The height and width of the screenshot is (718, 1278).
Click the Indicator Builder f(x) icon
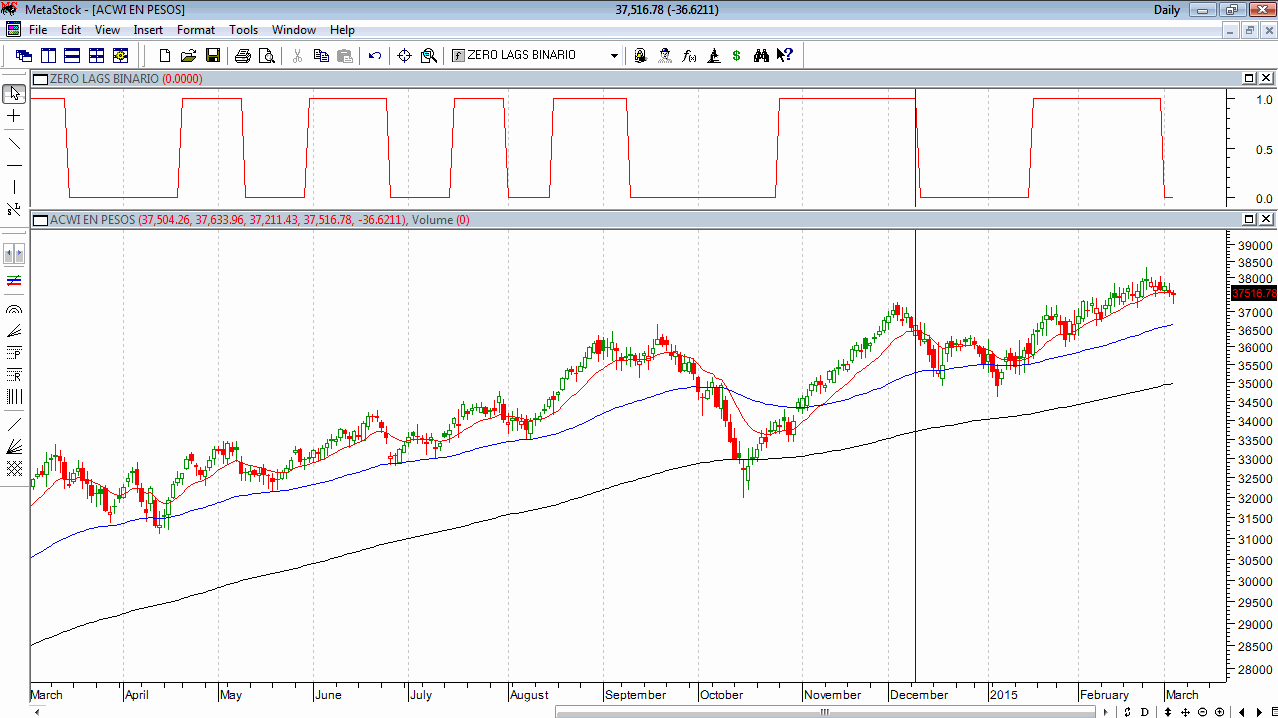coord(689,56)
